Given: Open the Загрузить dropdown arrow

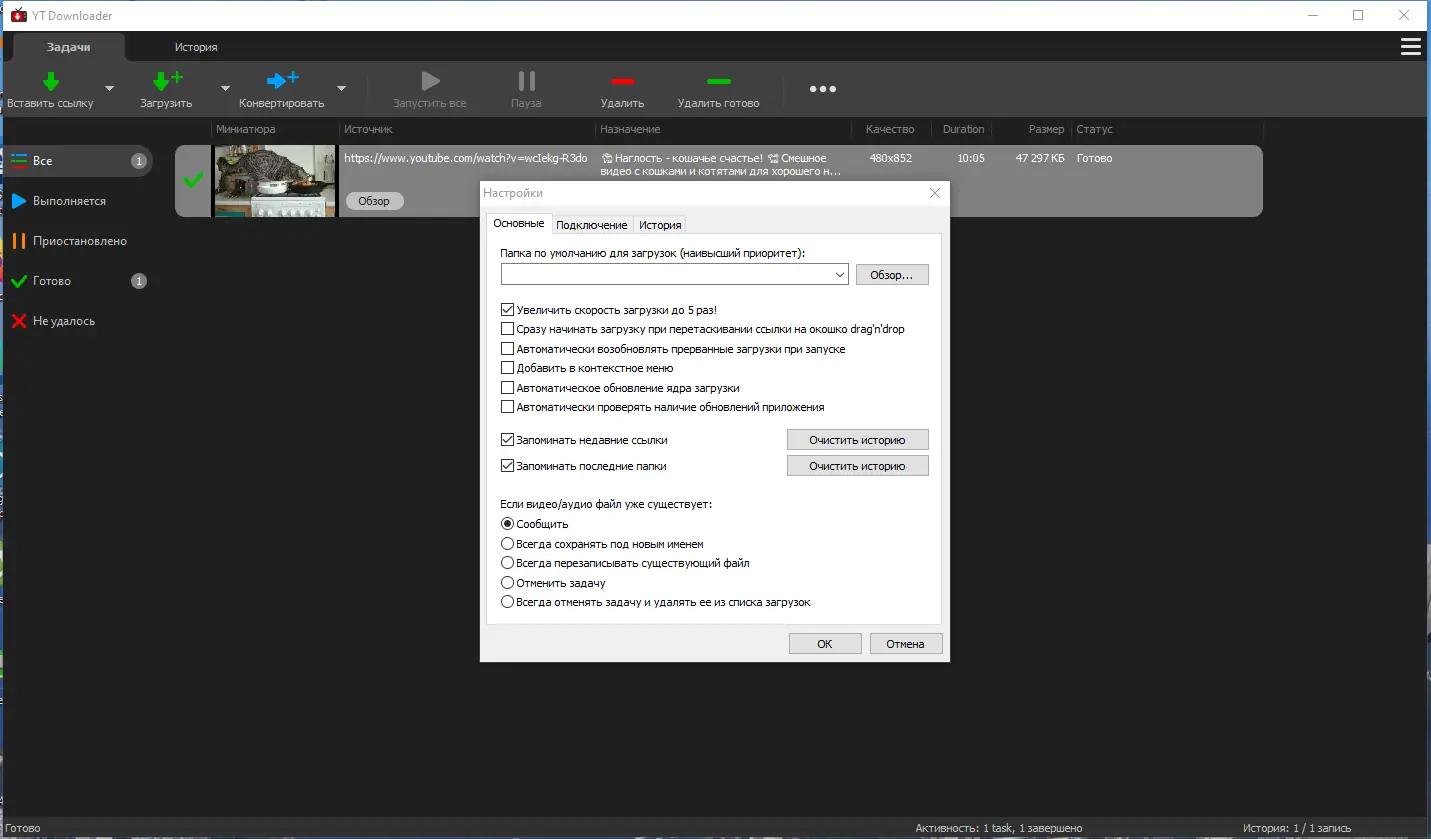Looking at the screenshot, I should coord(224,89).
